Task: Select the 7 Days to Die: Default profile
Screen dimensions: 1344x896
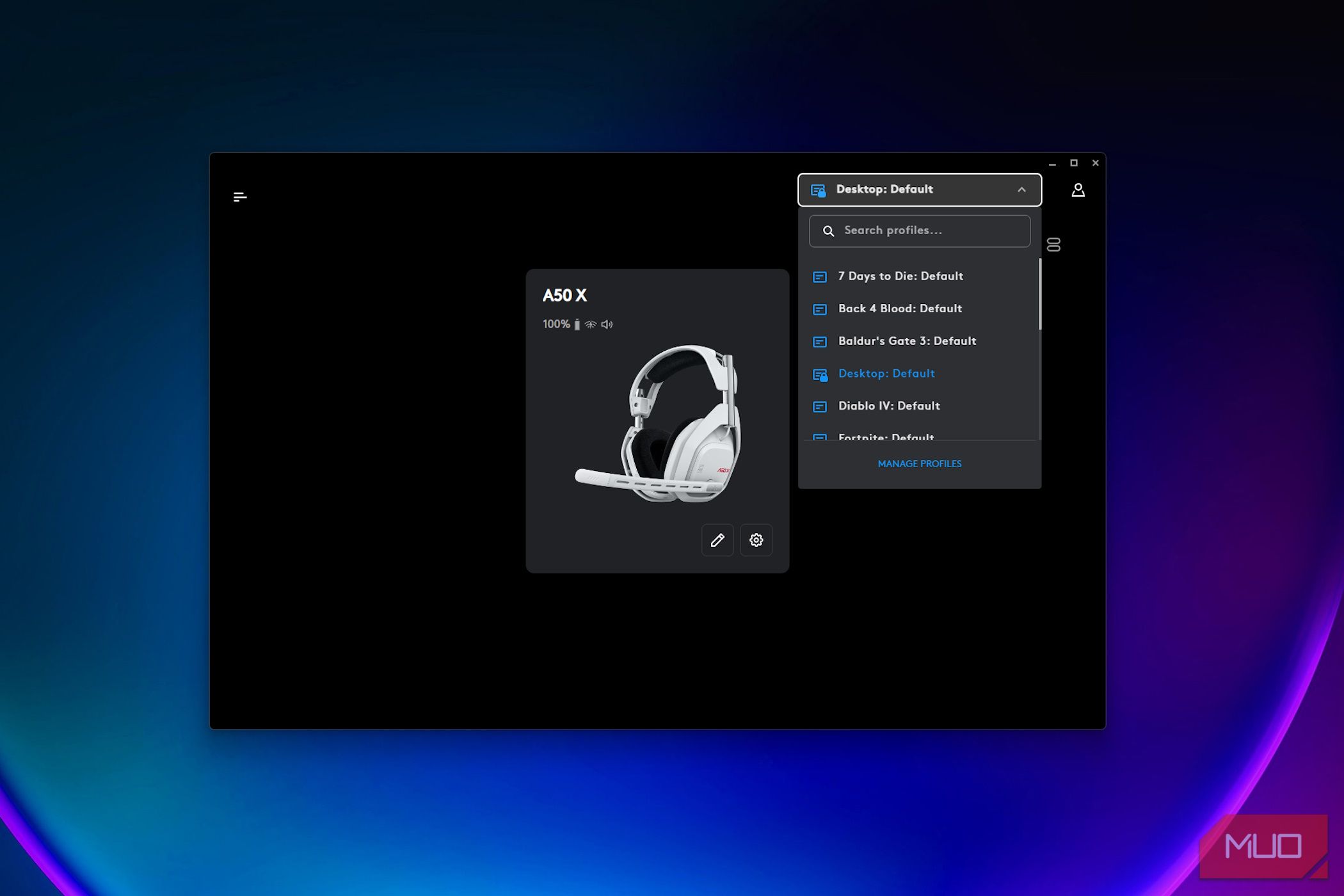Action: (900, 276)
